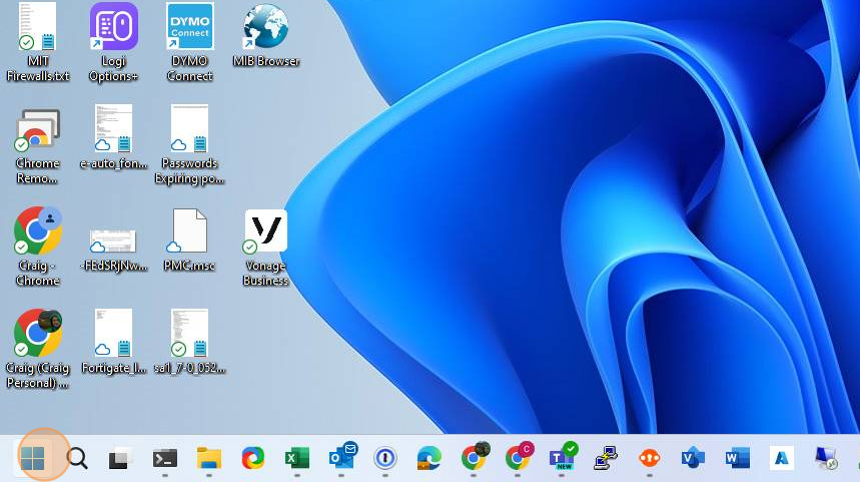The height and width of the screenshot is (482, 860).
Task: Open Visio from the taskbar
Action: [x=693, y=458]
